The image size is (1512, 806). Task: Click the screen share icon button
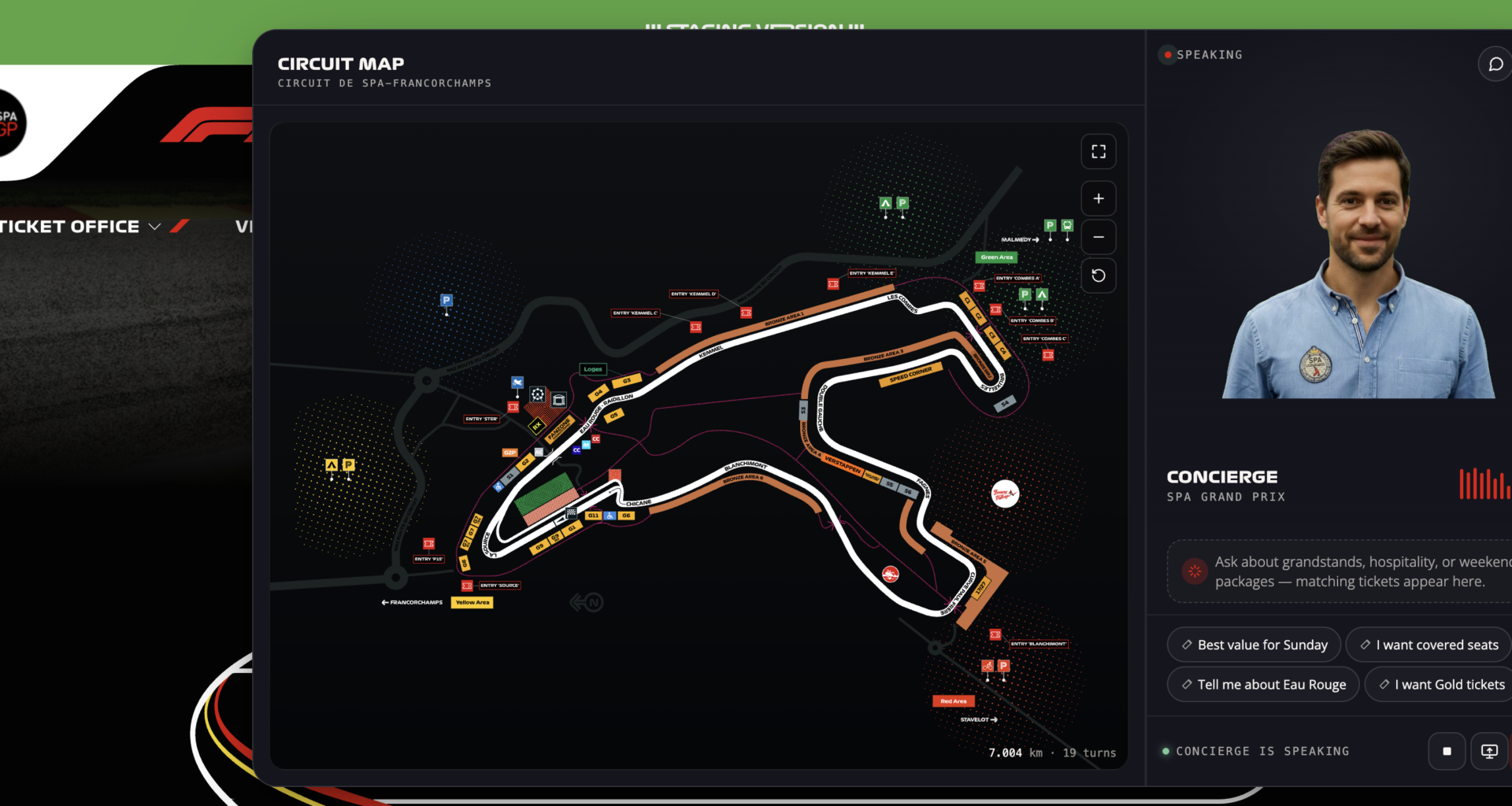coord(1489,751)
